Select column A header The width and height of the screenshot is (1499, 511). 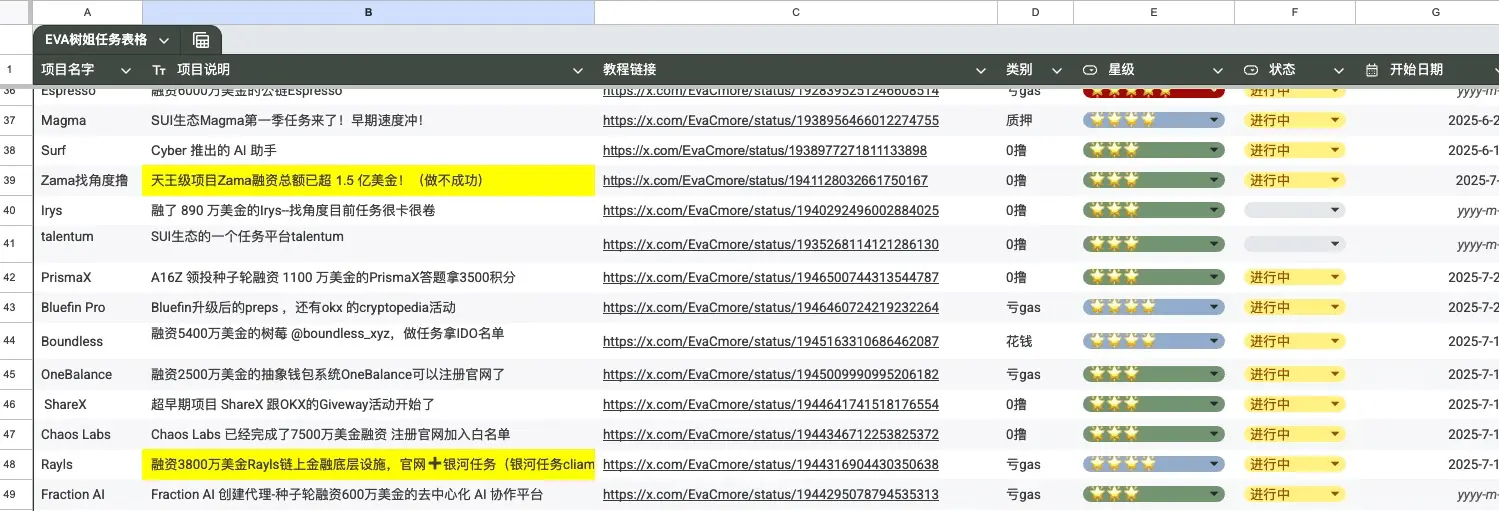click(x=88, y=12)
